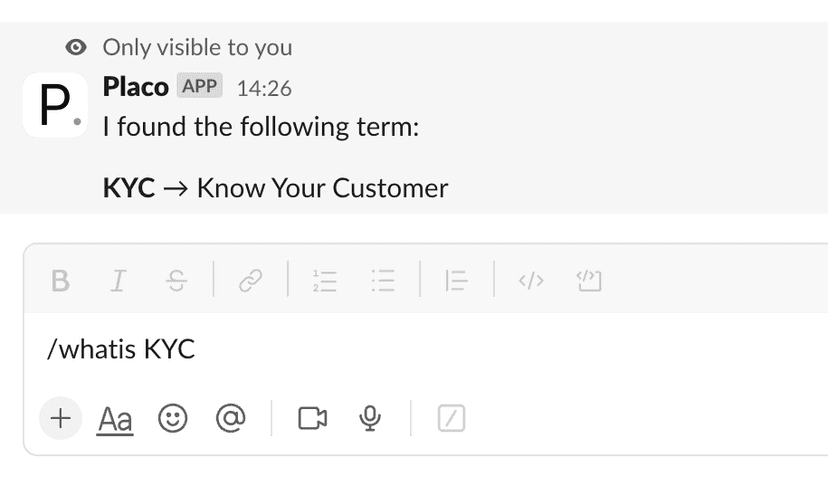The image size is (828, 477).
Task: Apply blockquote formatting
Action: click(x=456, y=281)
